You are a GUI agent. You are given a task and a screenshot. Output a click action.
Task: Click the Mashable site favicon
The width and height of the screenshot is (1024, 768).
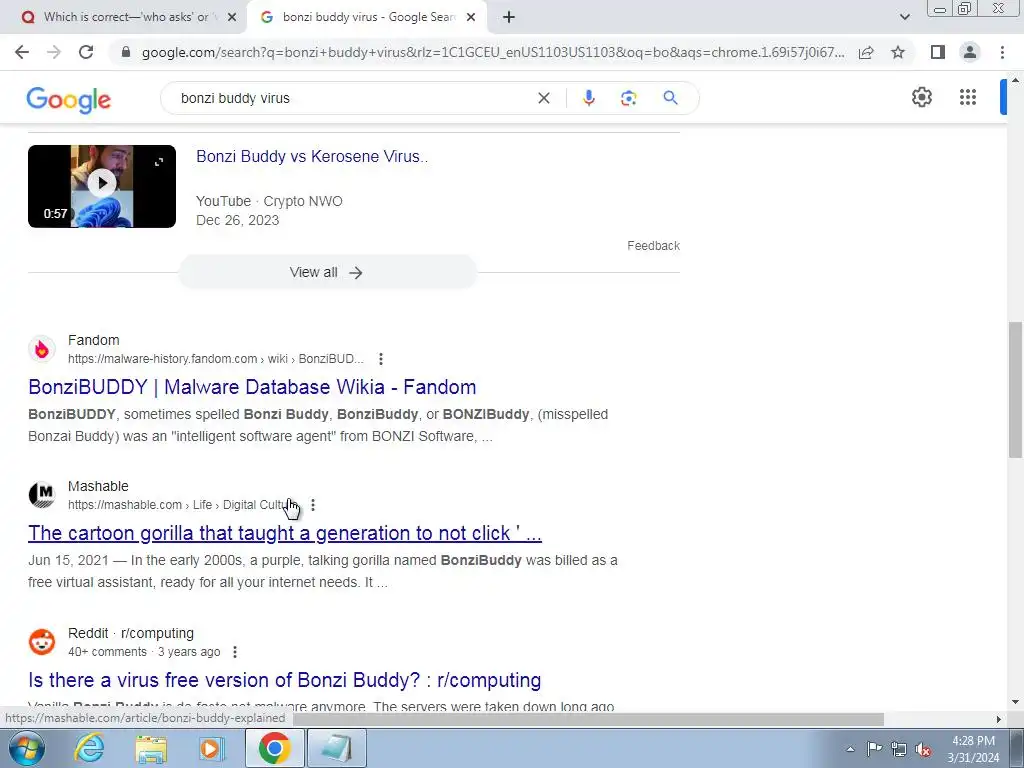42,495
